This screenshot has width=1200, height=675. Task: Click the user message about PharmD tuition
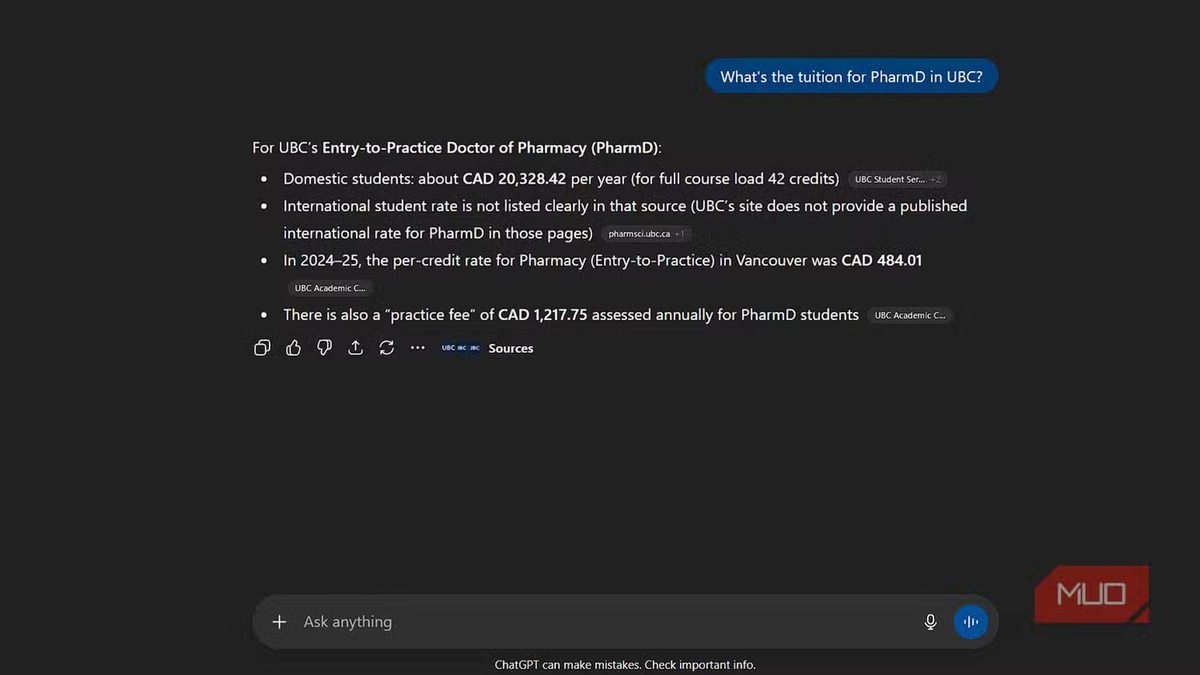(x=851, y=77)
